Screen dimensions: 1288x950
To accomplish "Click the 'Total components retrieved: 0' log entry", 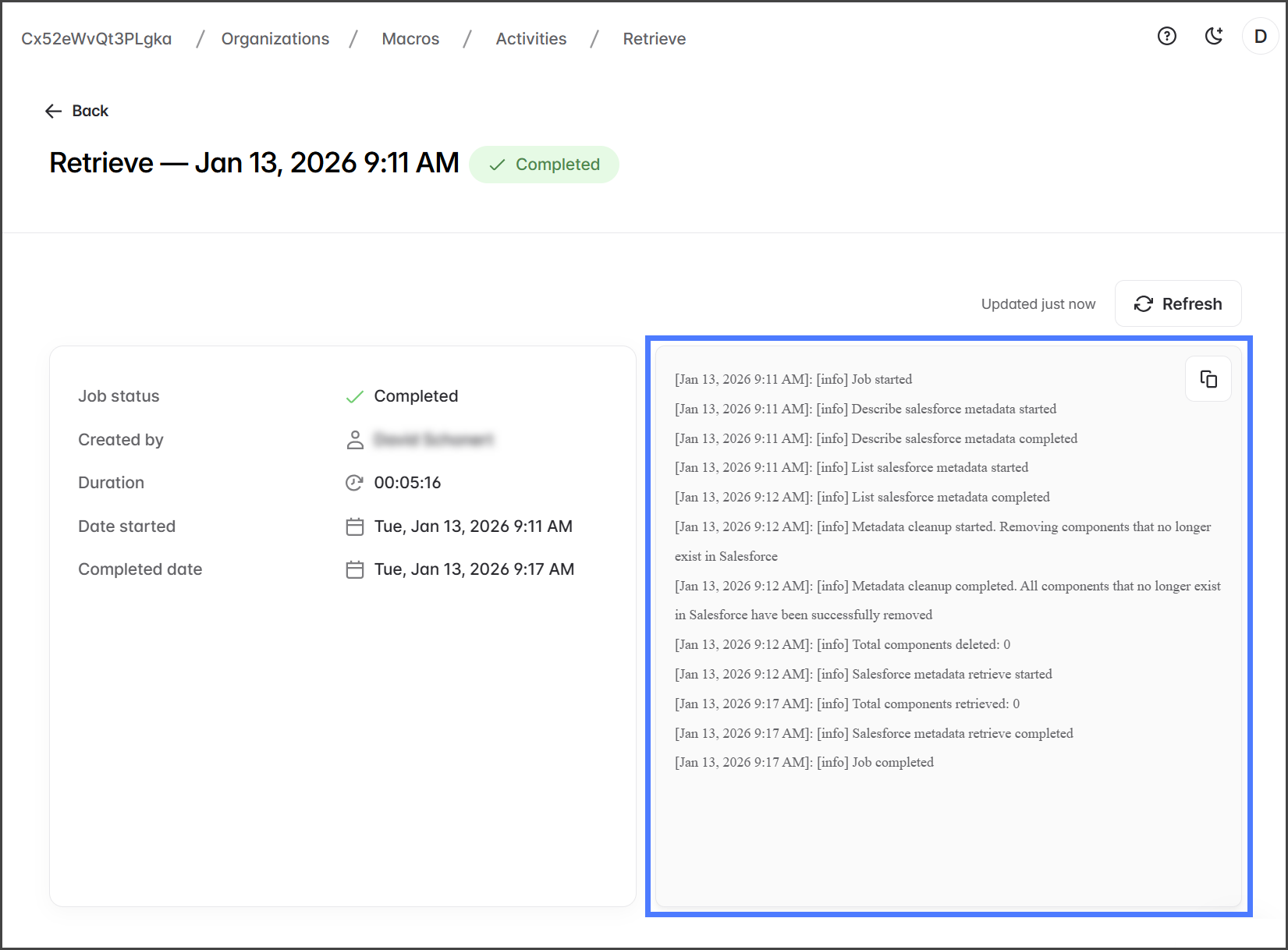I will pyautogui.click(x=846, y=704).
